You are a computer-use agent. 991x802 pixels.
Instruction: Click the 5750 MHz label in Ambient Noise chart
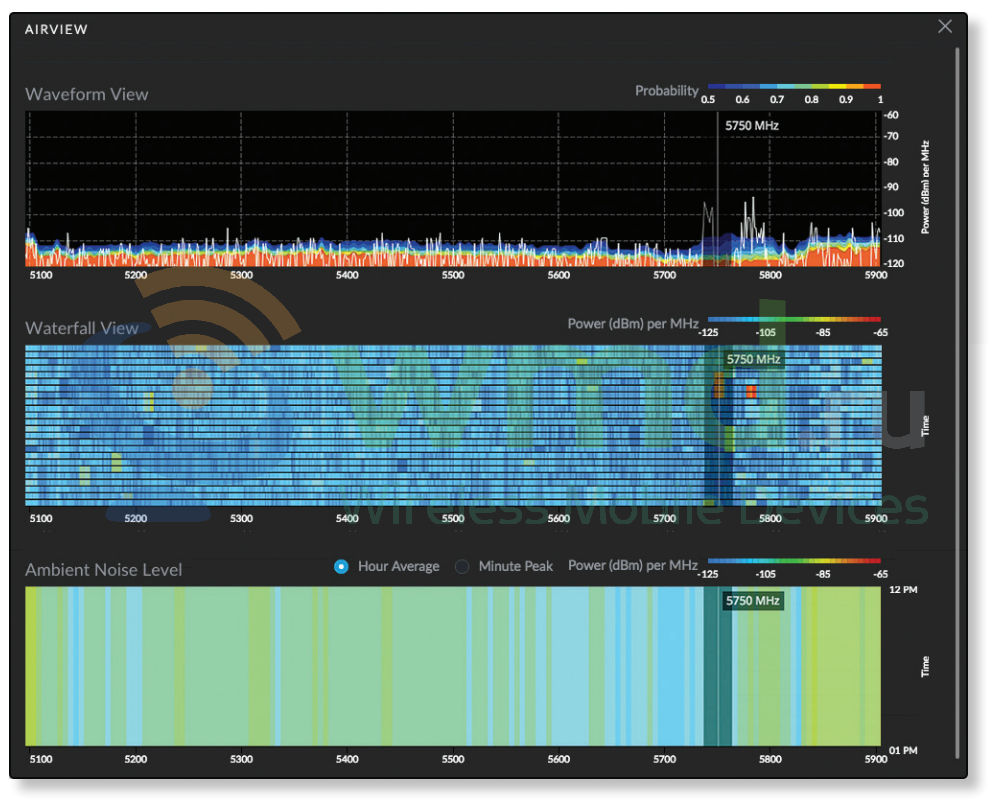pos(753,600)
